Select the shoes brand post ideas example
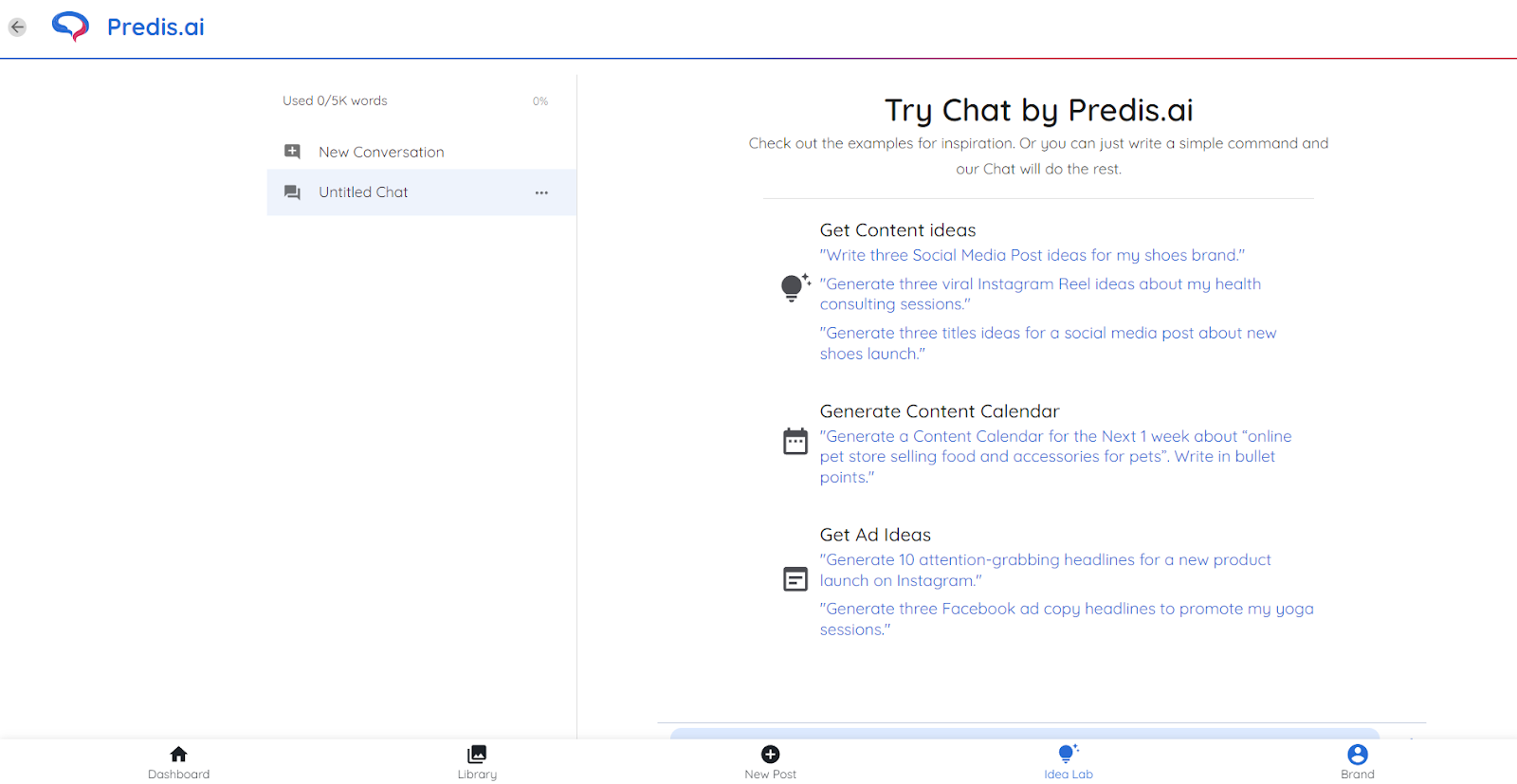Viewport: 1517px width, 784px height. [x=1033, y=255]
